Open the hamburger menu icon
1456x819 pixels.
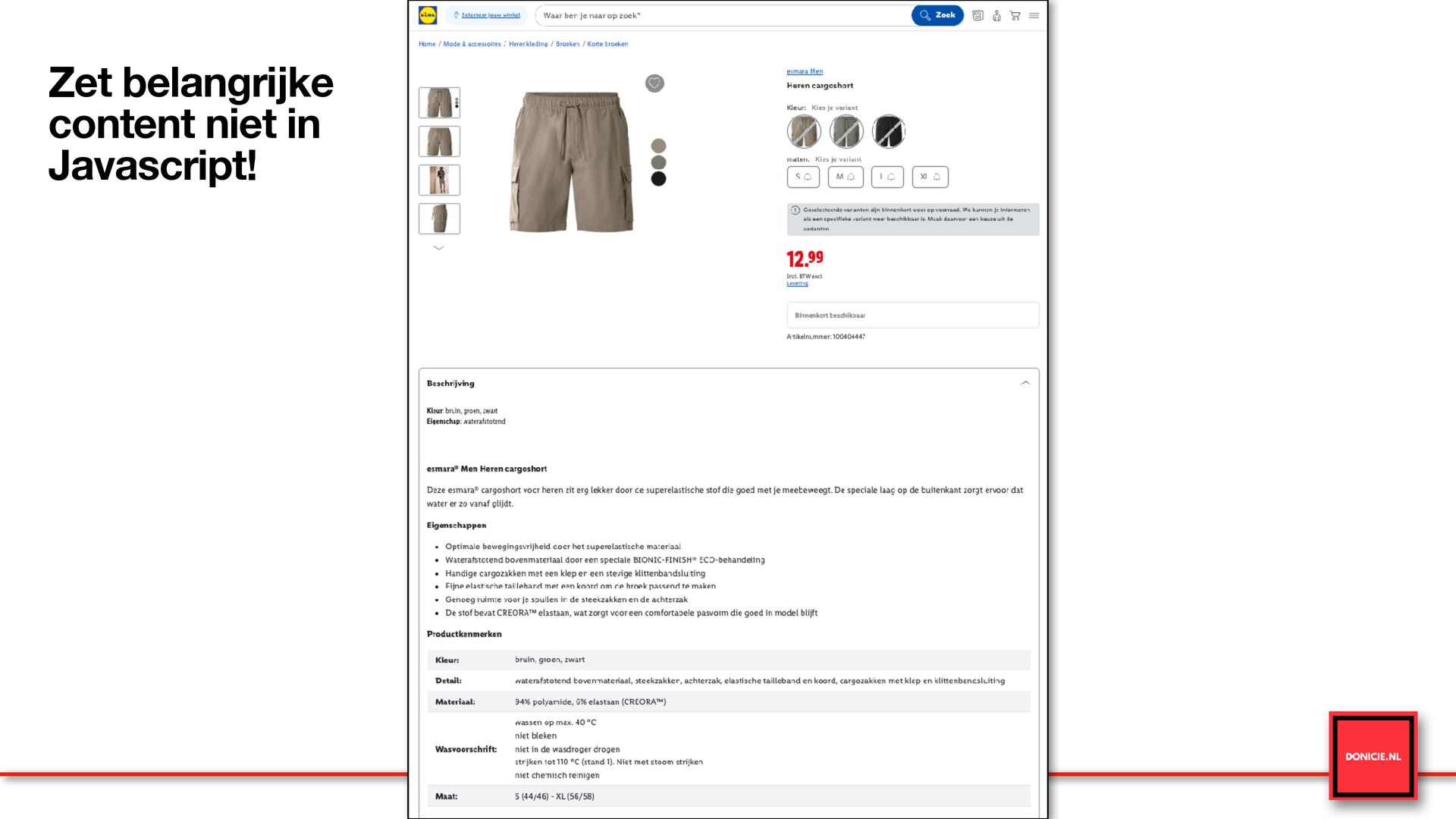tap(1034, 15)
